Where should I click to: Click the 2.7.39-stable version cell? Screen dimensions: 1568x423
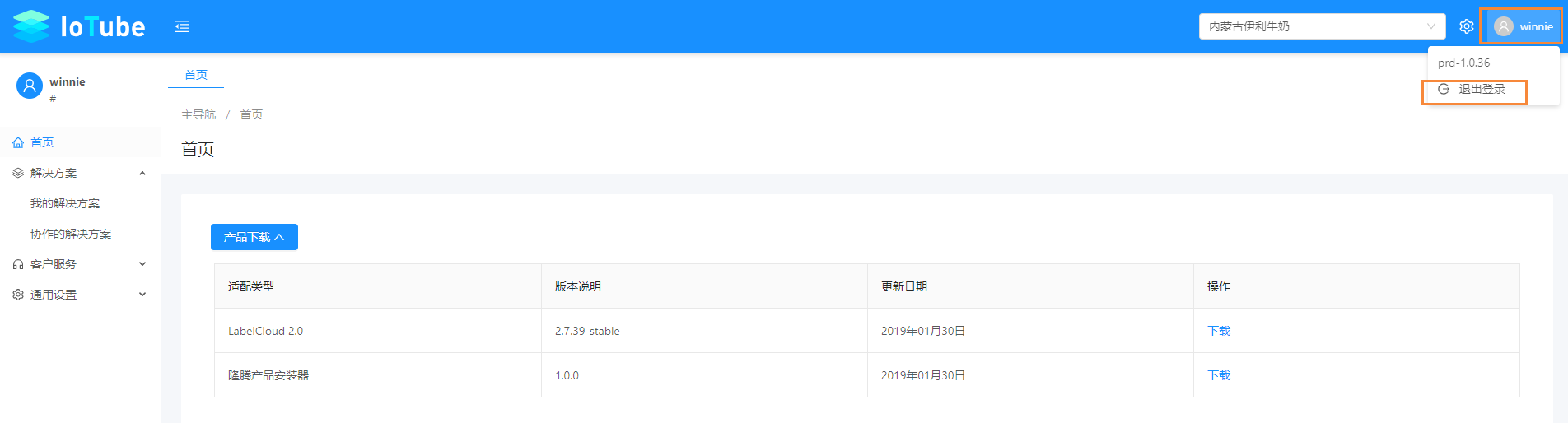coord(704,331)
